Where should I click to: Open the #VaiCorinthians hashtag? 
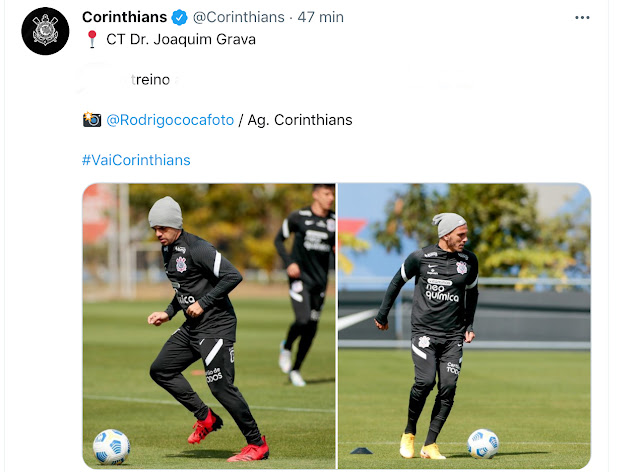(x=136, y=160)
